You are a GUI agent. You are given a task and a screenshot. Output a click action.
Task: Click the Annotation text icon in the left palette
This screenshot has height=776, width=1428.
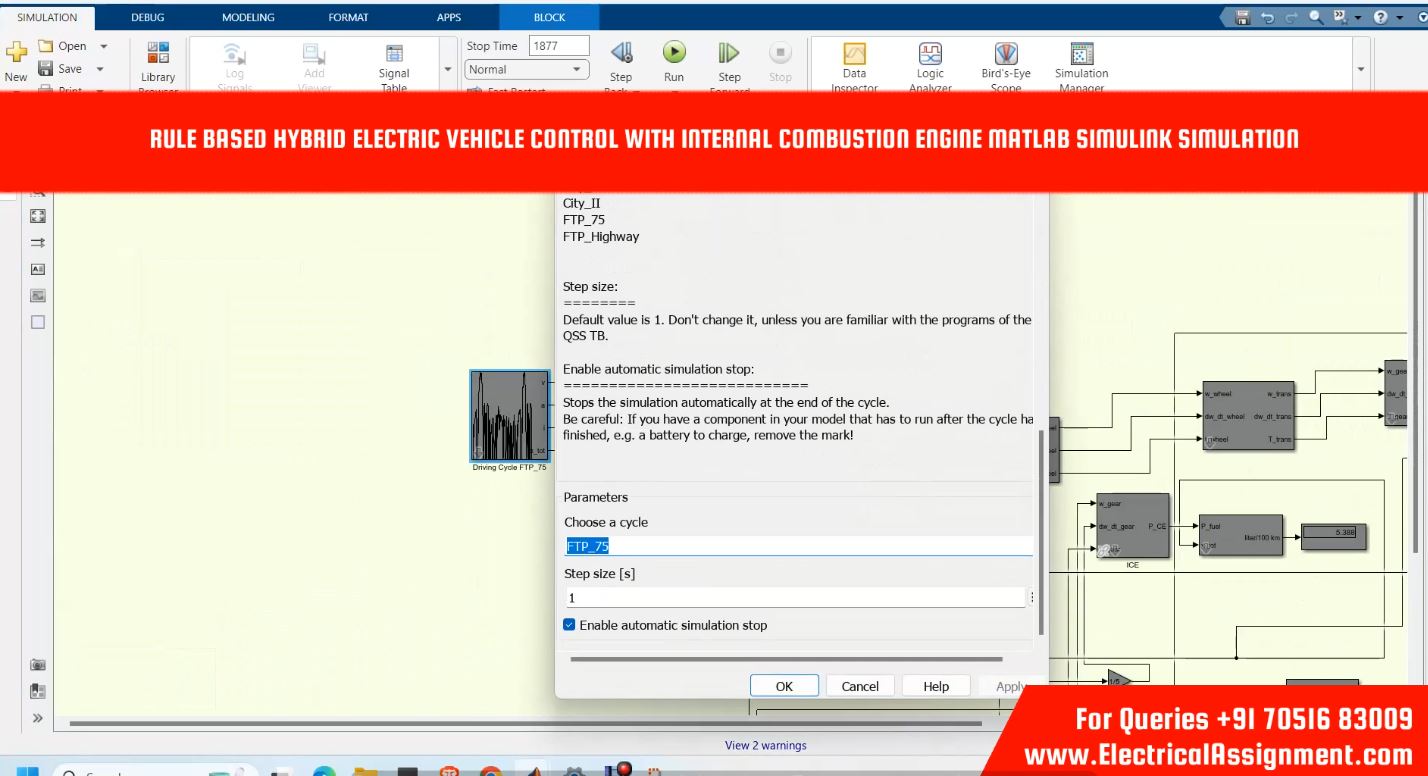pos(38,269)
